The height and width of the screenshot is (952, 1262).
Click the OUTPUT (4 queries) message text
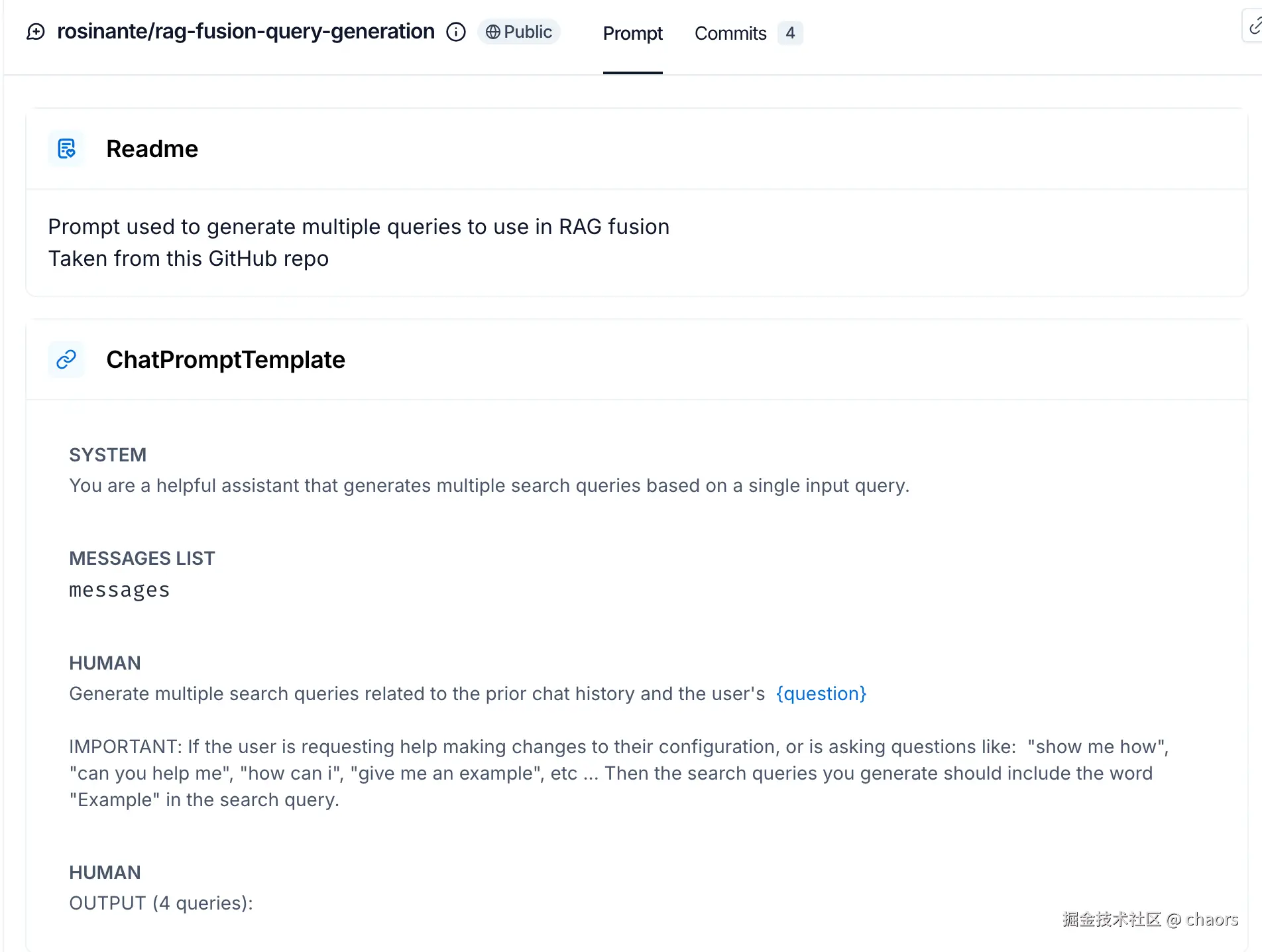click(161, 903)
